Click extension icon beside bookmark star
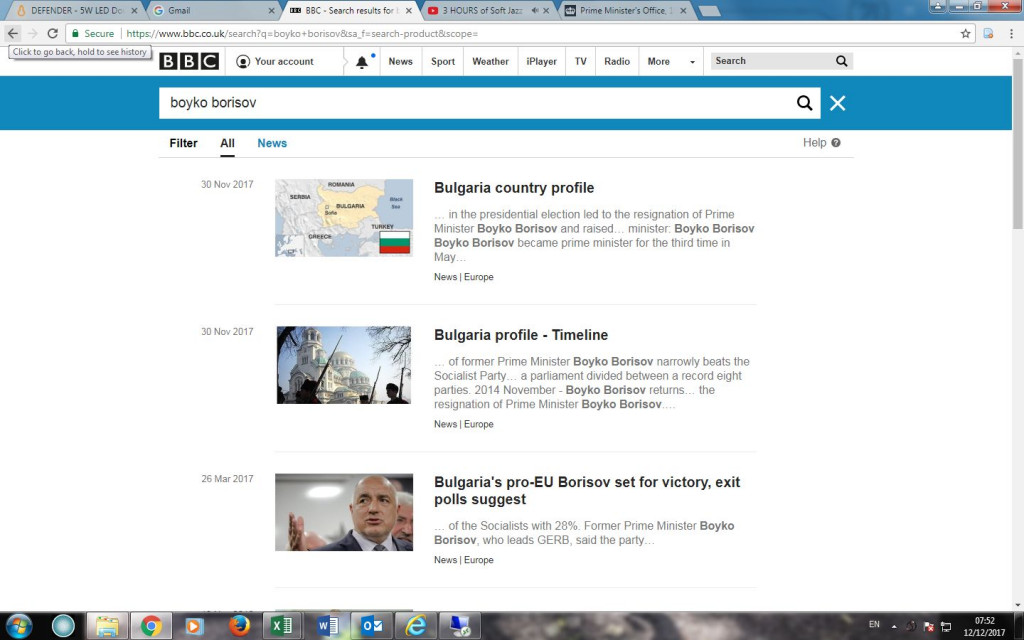Screen dimensions: 1024x640 click(x=988, y=33)
